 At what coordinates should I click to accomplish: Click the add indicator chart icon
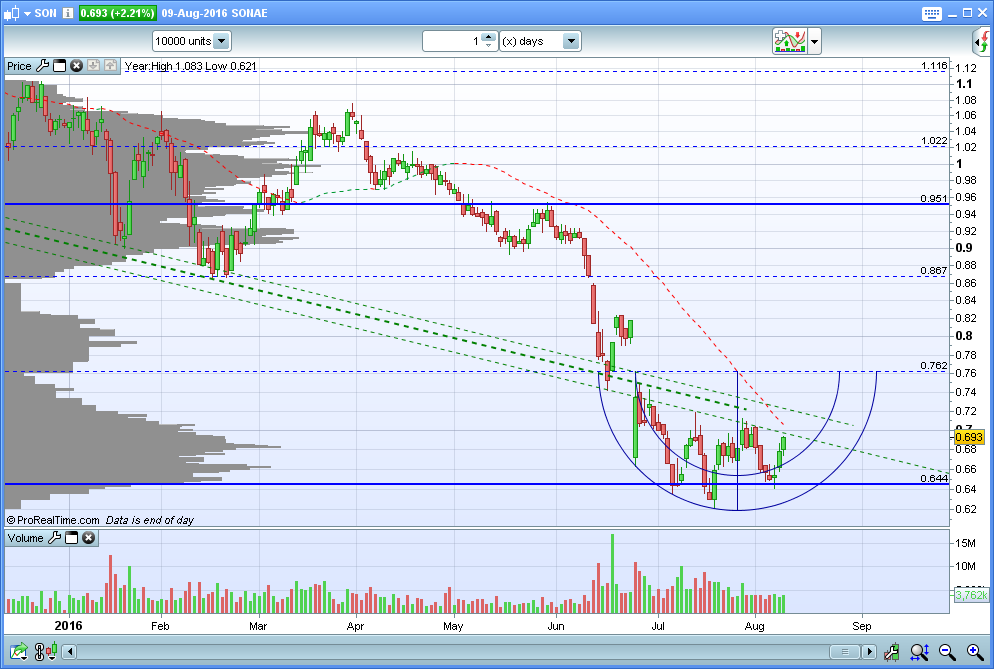click(789, 41)
